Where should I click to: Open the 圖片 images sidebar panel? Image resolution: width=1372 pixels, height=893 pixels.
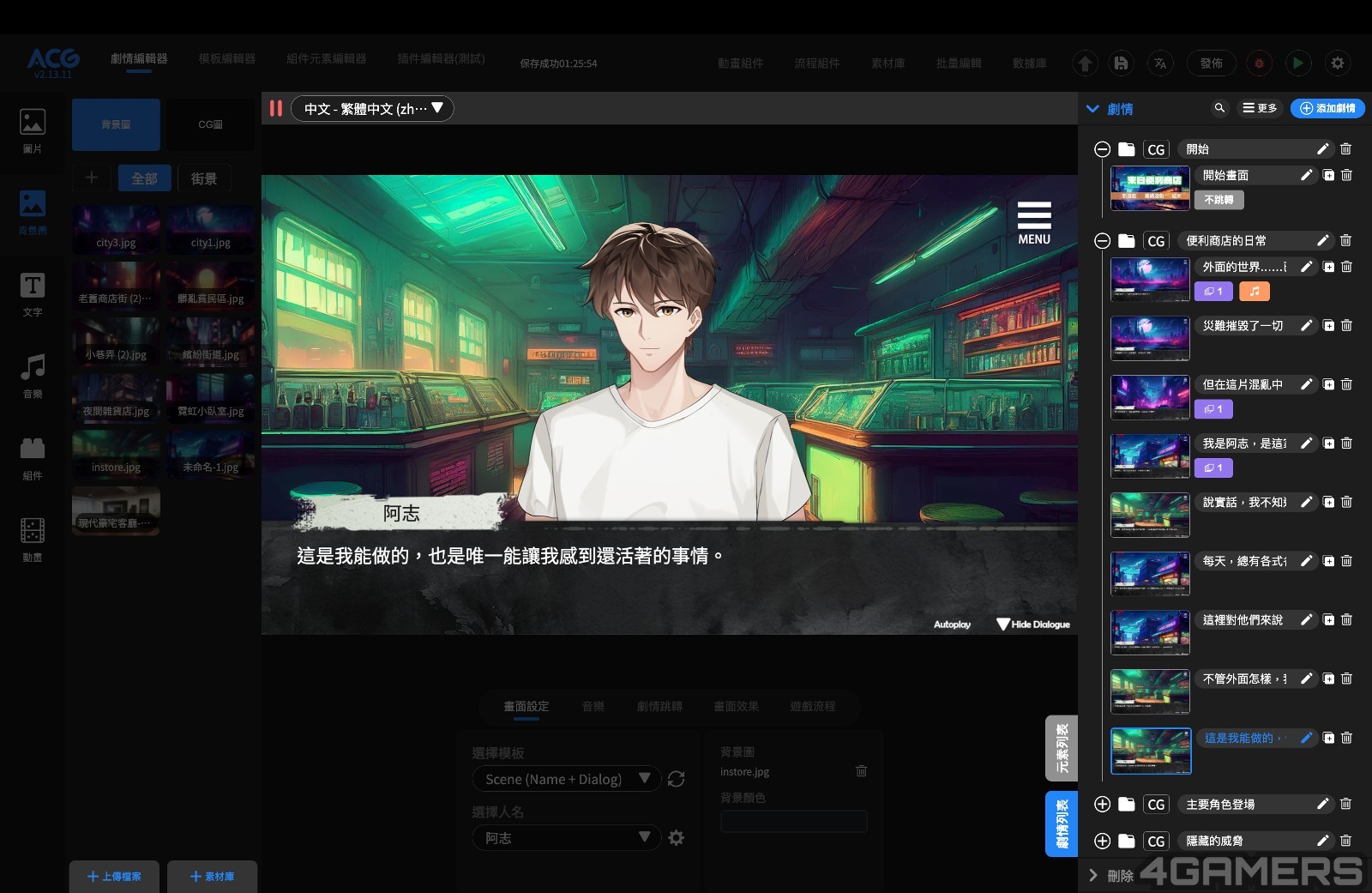[x=33, y=131]
